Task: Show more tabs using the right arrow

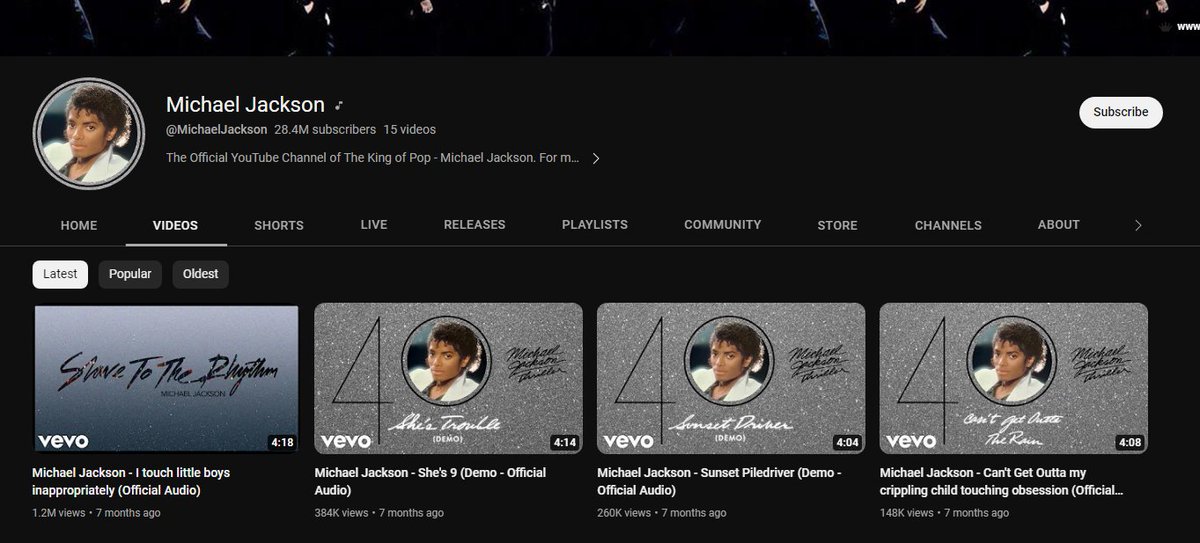Action: click(x=1138, y=225)
